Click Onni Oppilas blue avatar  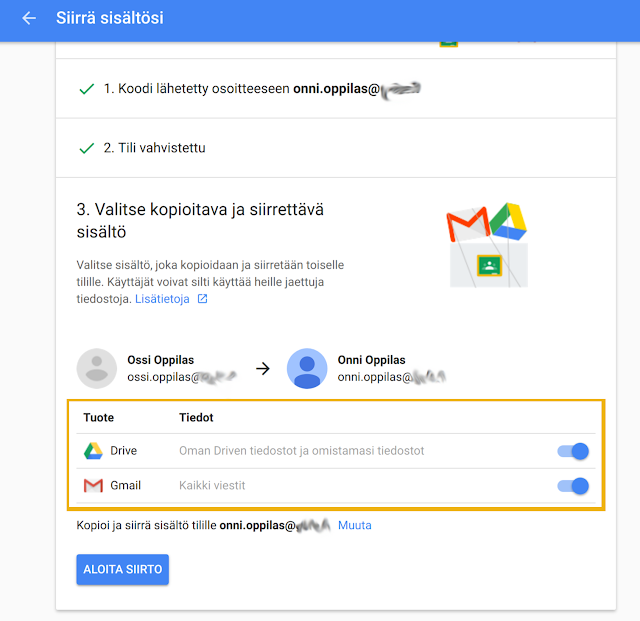tap(307, 368)
